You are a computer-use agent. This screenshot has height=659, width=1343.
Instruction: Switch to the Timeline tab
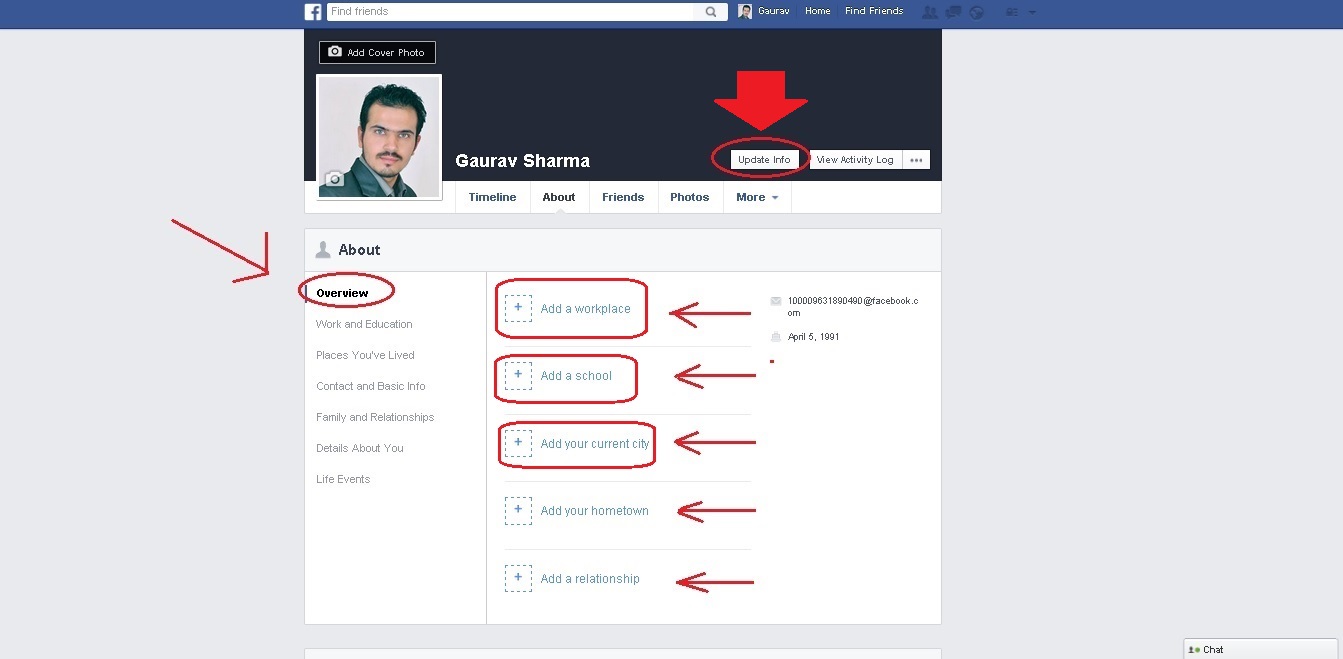(x=492, y=197)
